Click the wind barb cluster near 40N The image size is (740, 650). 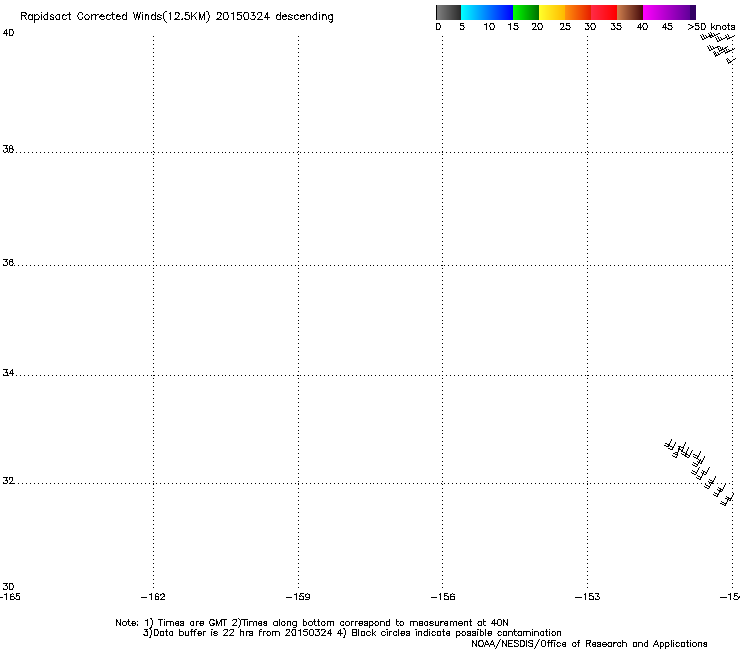[719, 48]
